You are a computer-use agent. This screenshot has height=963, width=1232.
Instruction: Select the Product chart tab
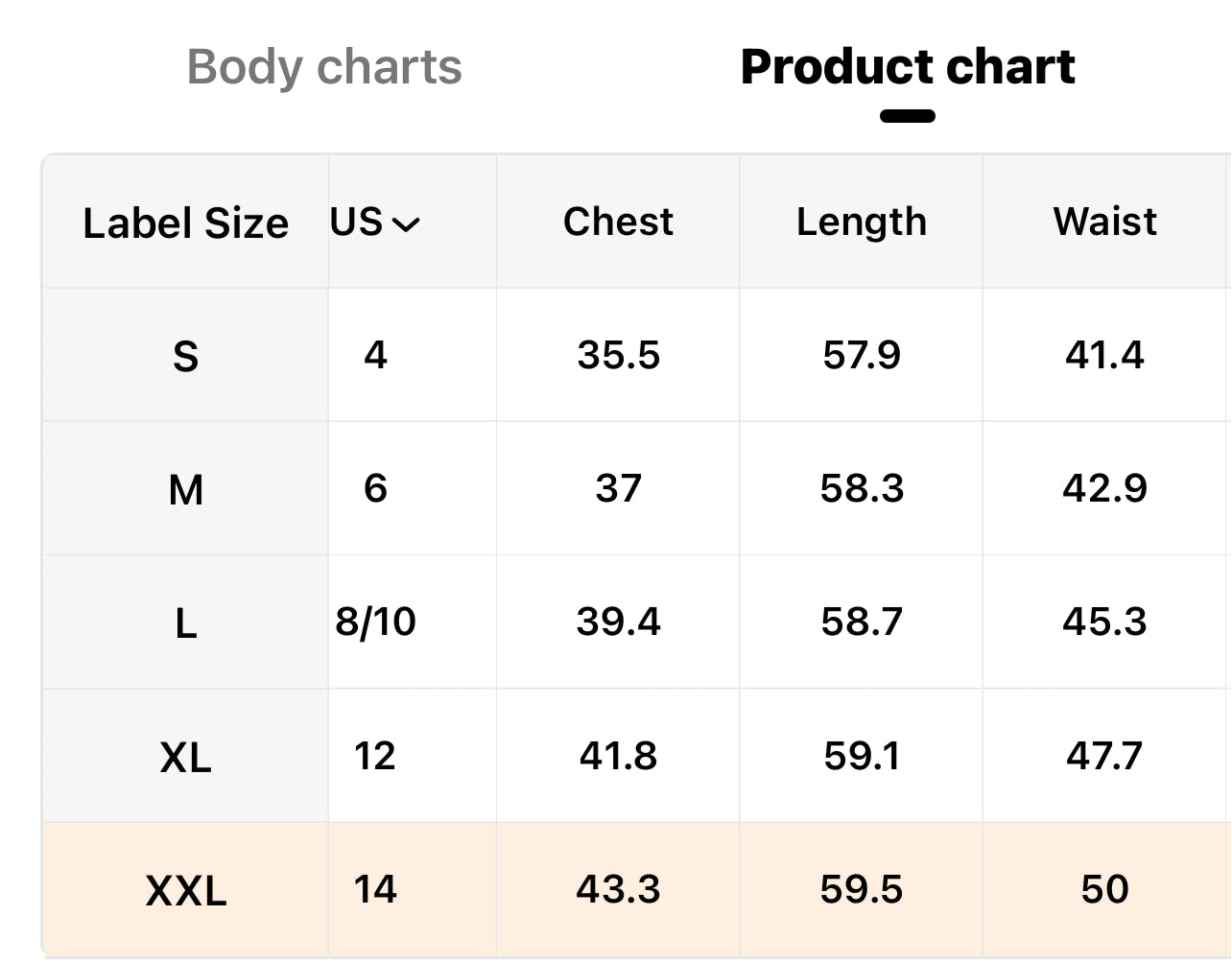tap(908, 68)
